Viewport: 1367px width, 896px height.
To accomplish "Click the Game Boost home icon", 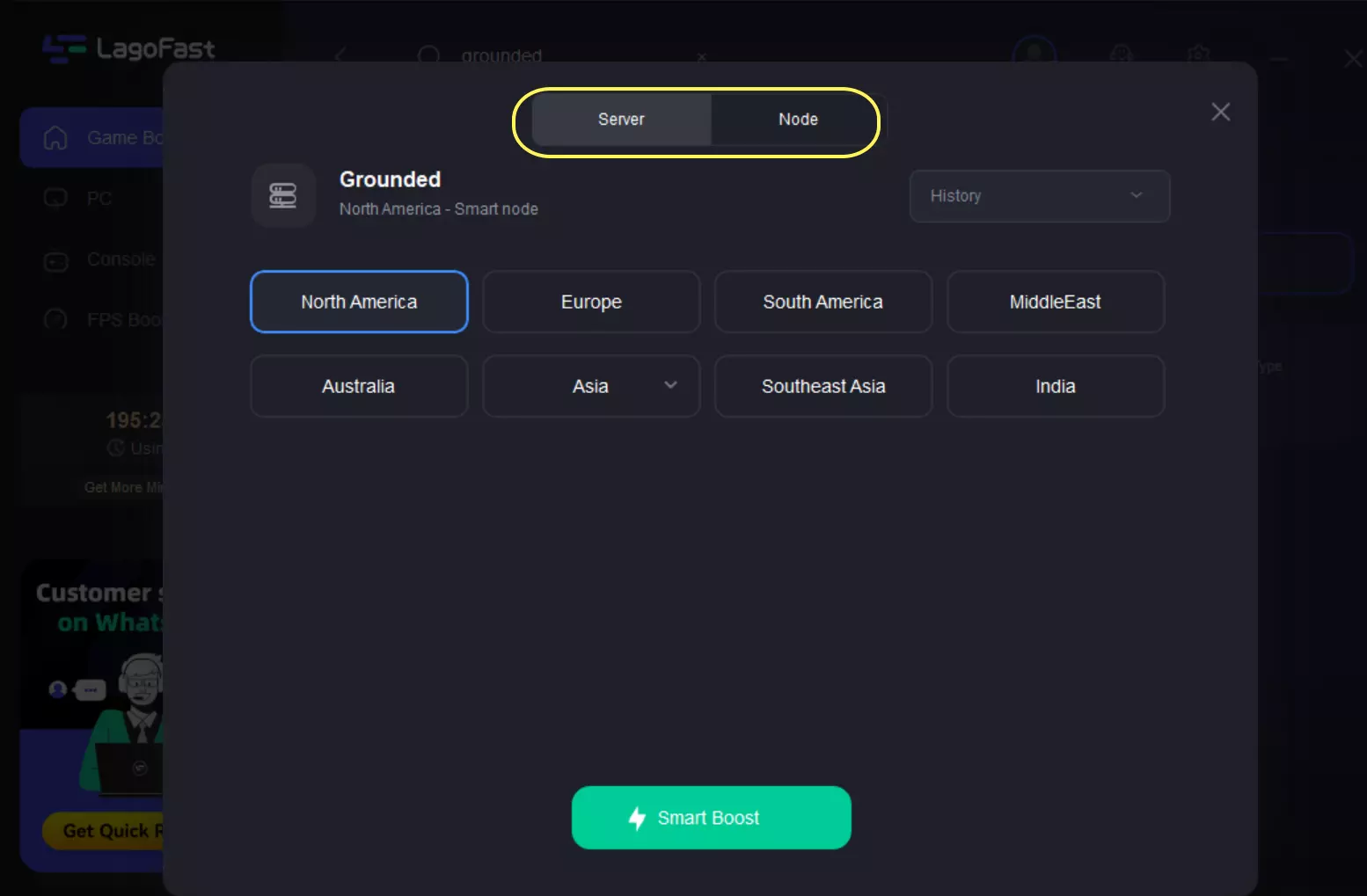I will 55,138.
